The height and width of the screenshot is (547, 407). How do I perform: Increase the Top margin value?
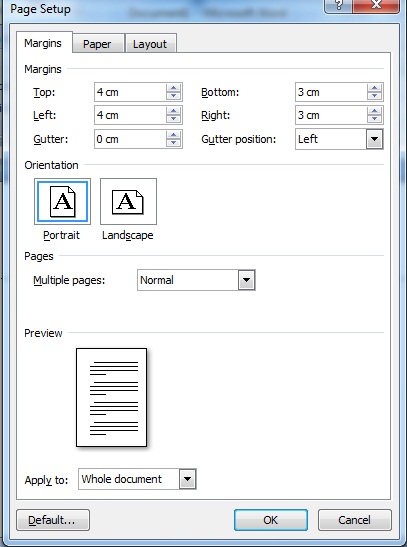[173, 88]
